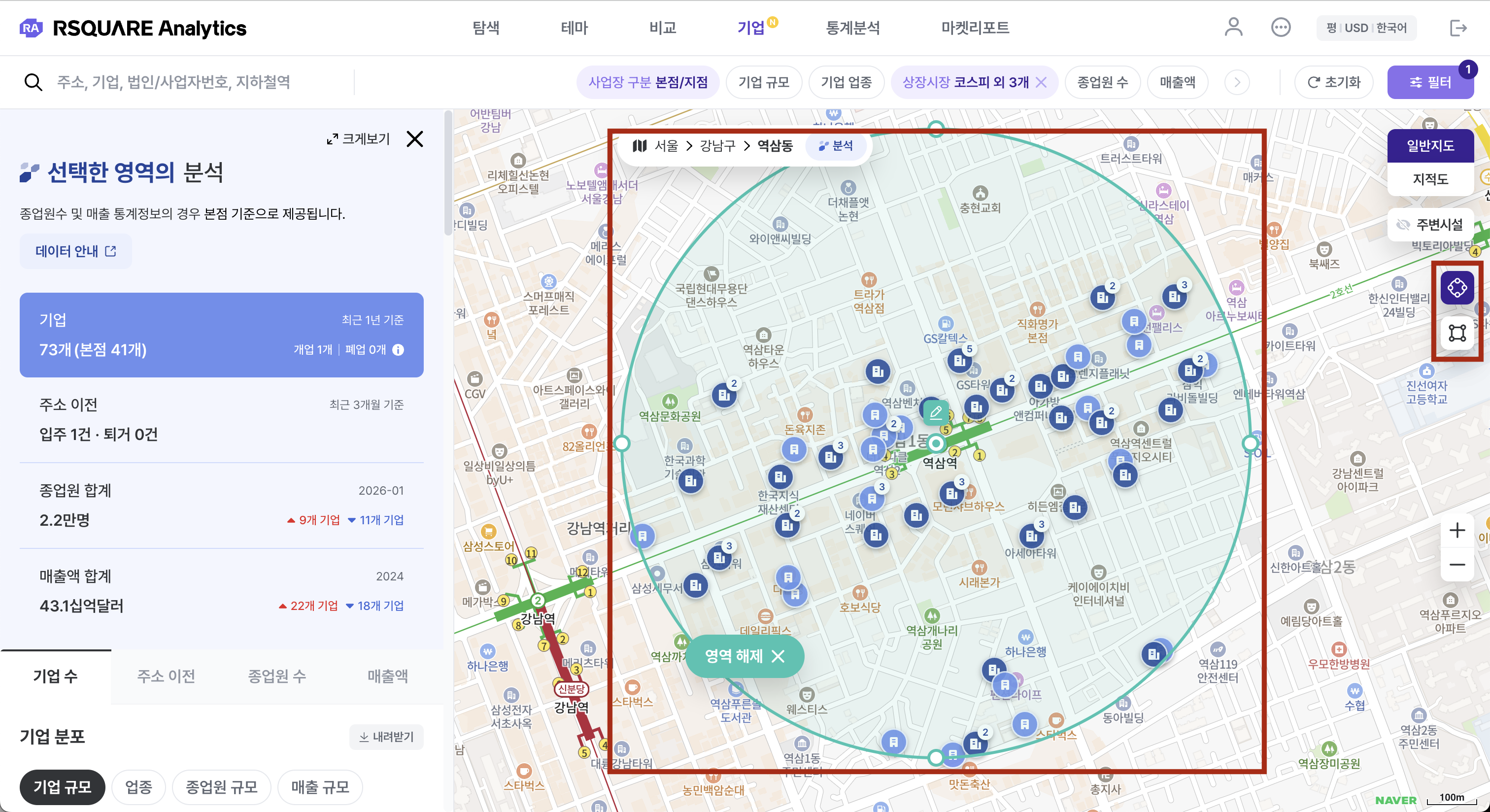Select the circle area drawing tool

click(1456, 287)
